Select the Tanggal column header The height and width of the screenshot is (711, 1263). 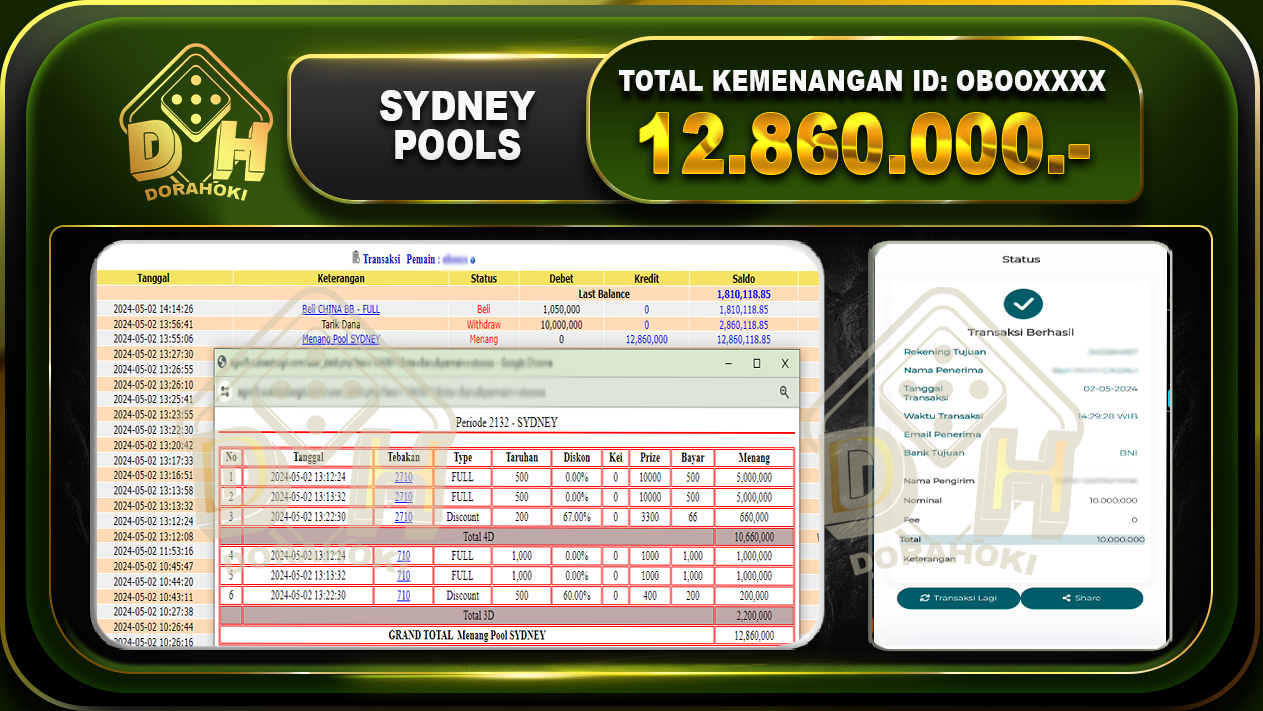click(x=152, y=278)
